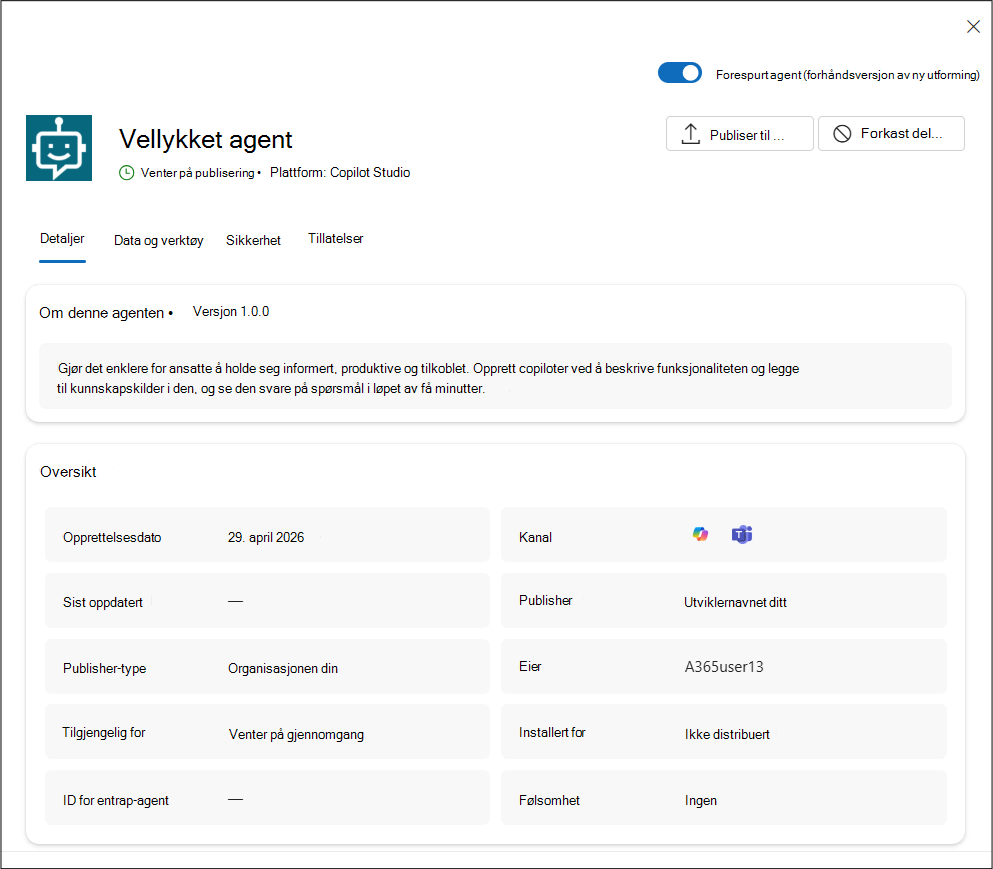Click the Om denne agenten heading
Viewport: 993px width, 869px height.
pyautogui.click(x=101, y=313)
